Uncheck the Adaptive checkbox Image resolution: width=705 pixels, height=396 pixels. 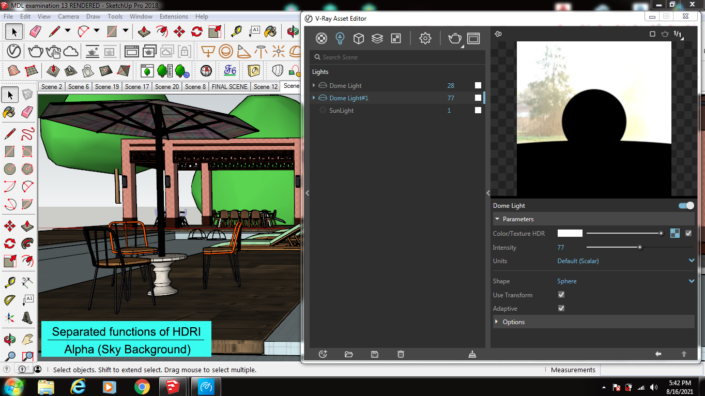pyautogui.click(x=561, y=308)
